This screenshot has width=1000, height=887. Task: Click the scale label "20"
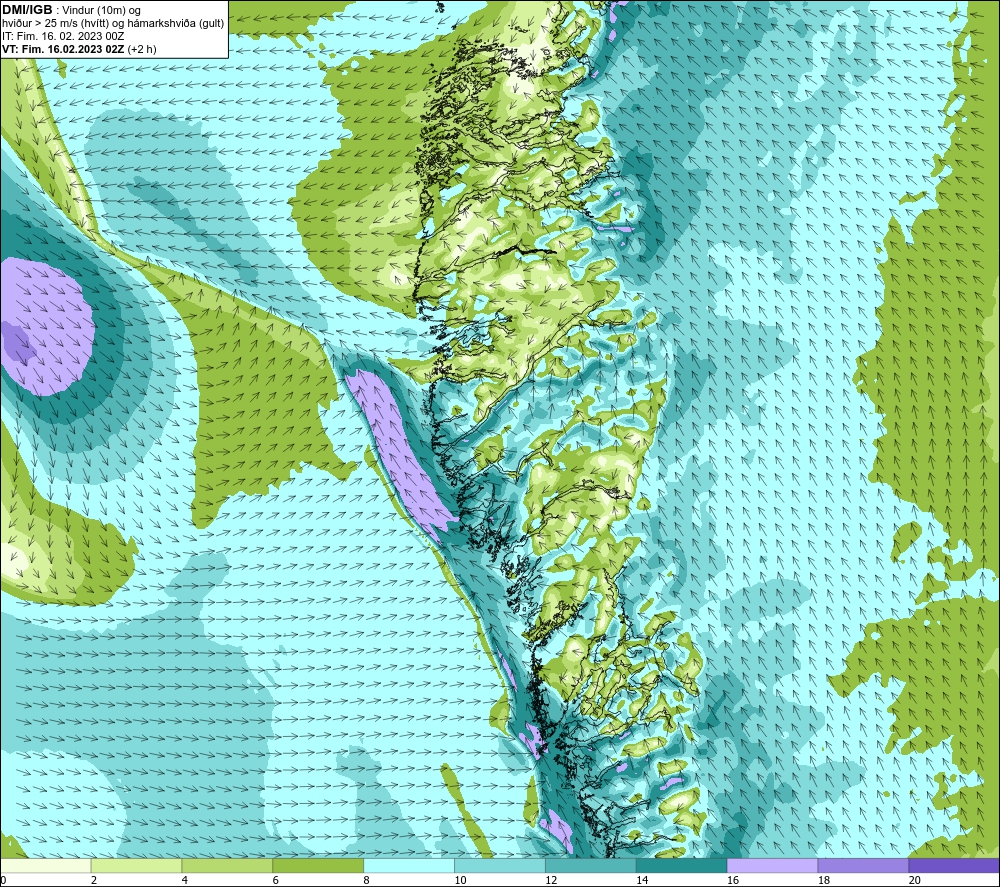[x=915, y=880]
